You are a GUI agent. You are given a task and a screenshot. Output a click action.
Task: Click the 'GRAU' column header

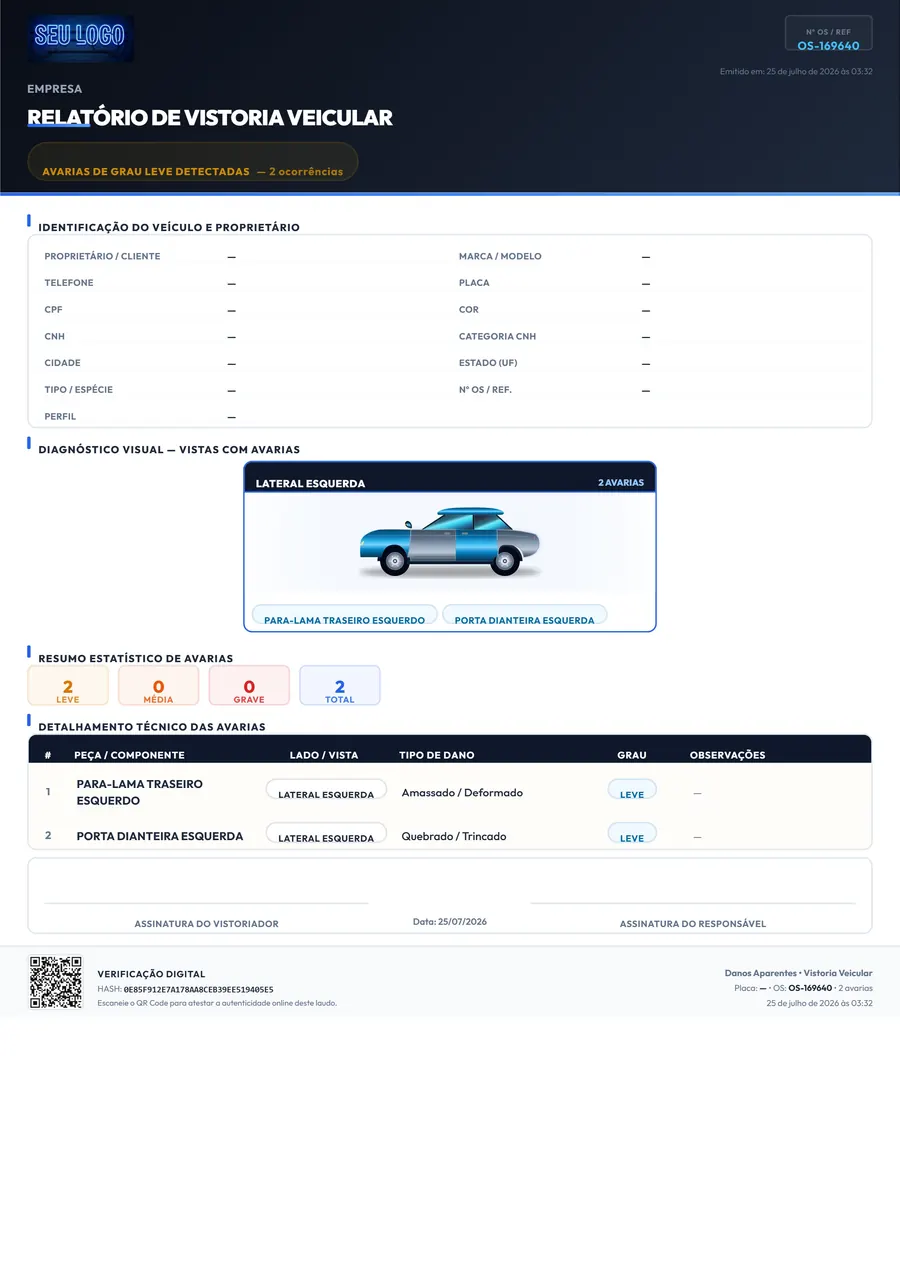pos(632,755)
